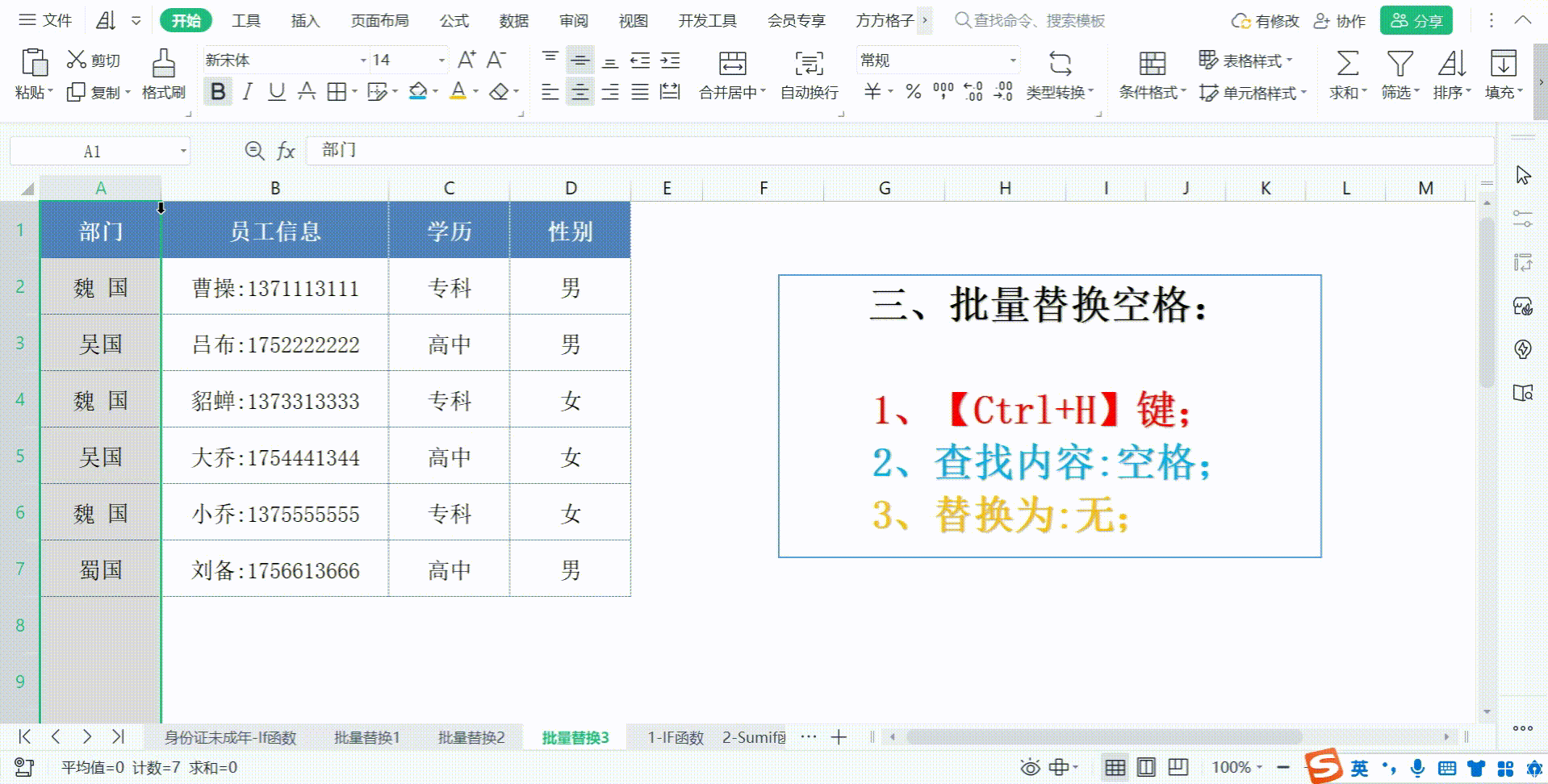
Task: Toggle Bold formatting
Action: (218, 92)
